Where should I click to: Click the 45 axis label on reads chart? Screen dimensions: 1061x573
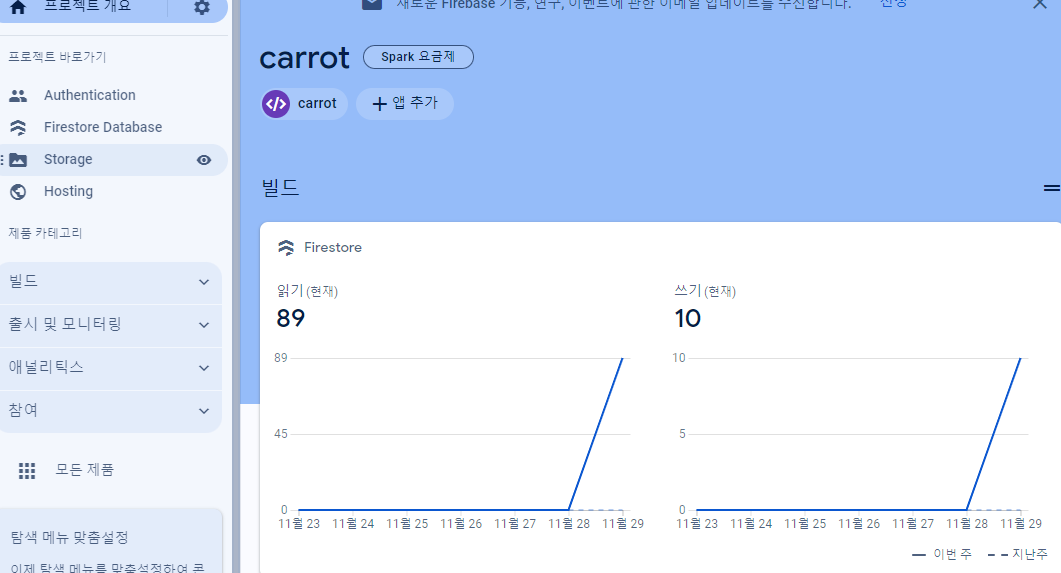281,434
